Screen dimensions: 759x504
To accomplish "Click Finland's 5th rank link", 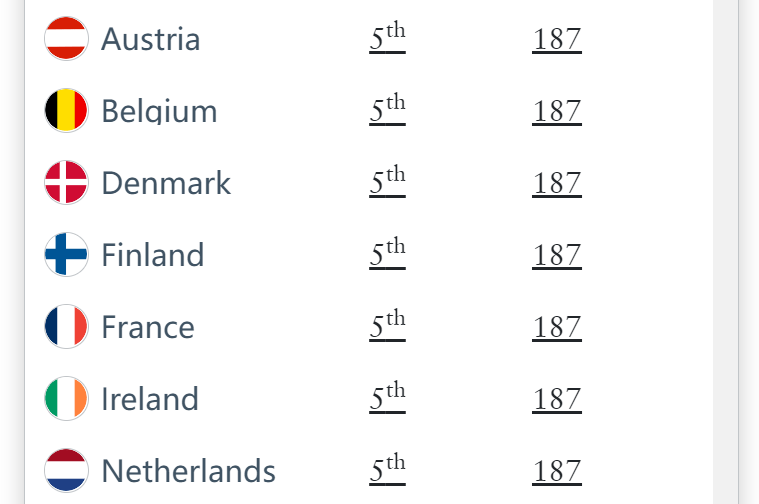I will tap(387, 255).
